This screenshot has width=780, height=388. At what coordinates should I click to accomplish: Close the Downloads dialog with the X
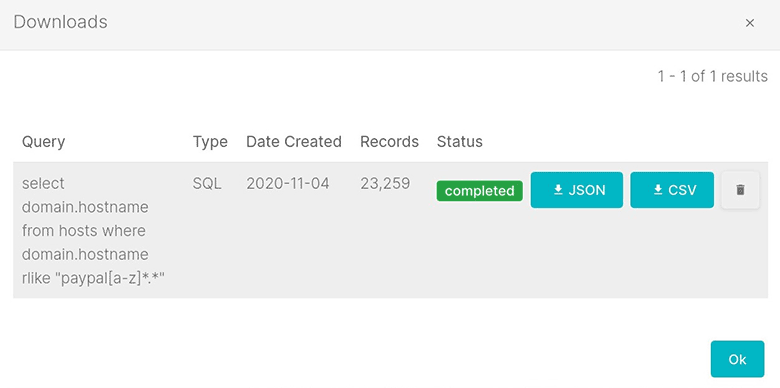pos(750,23)
